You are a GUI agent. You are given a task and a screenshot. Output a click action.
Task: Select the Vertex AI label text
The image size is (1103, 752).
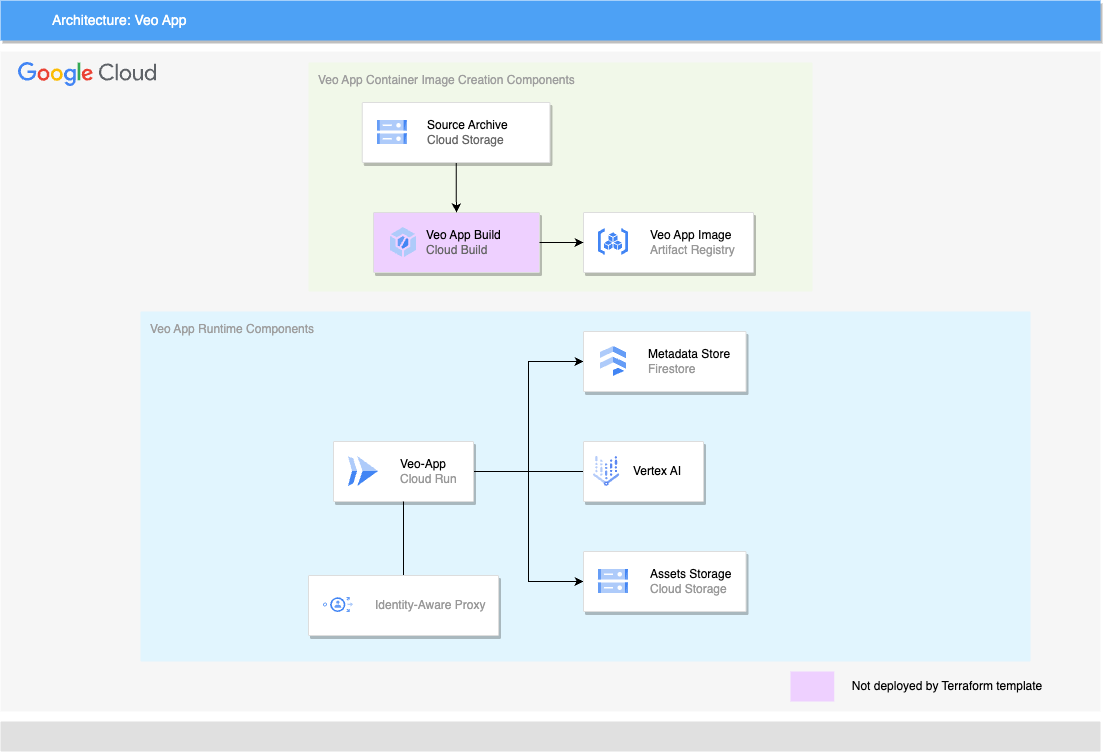pyautogui.click(x=656, y=471)
